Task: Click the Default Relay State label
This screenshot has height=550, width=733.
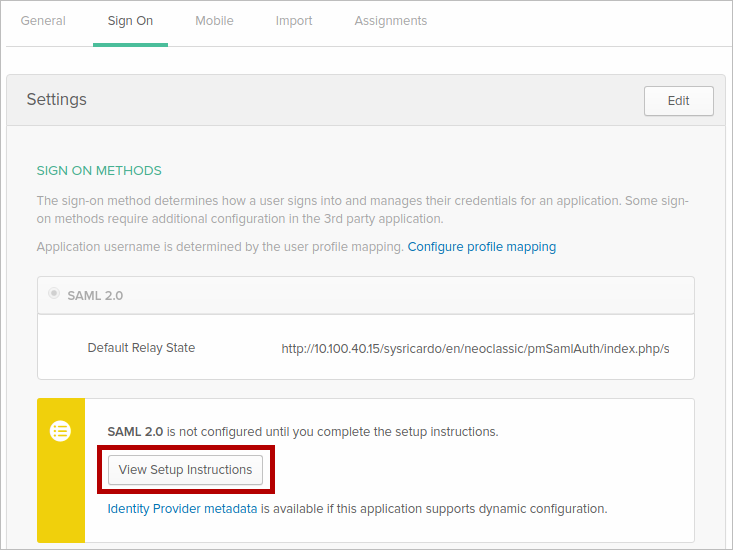Action: tap(141, 348)
